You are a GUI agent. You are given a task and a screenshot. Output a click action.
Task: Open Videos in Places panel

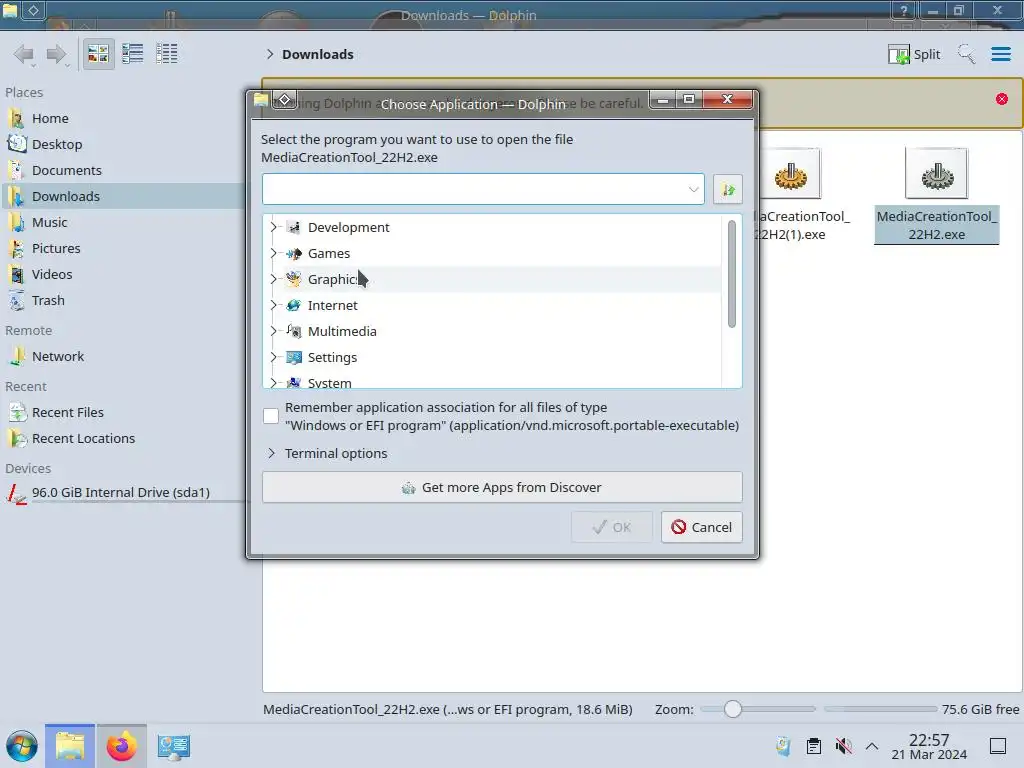click(x=52, y=275)
